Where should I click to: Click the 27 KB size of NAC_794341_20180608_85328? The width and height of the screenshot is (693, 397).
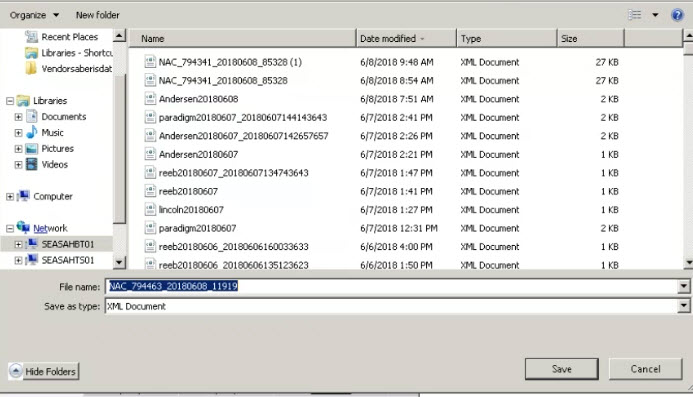click(x=606, y=80)
